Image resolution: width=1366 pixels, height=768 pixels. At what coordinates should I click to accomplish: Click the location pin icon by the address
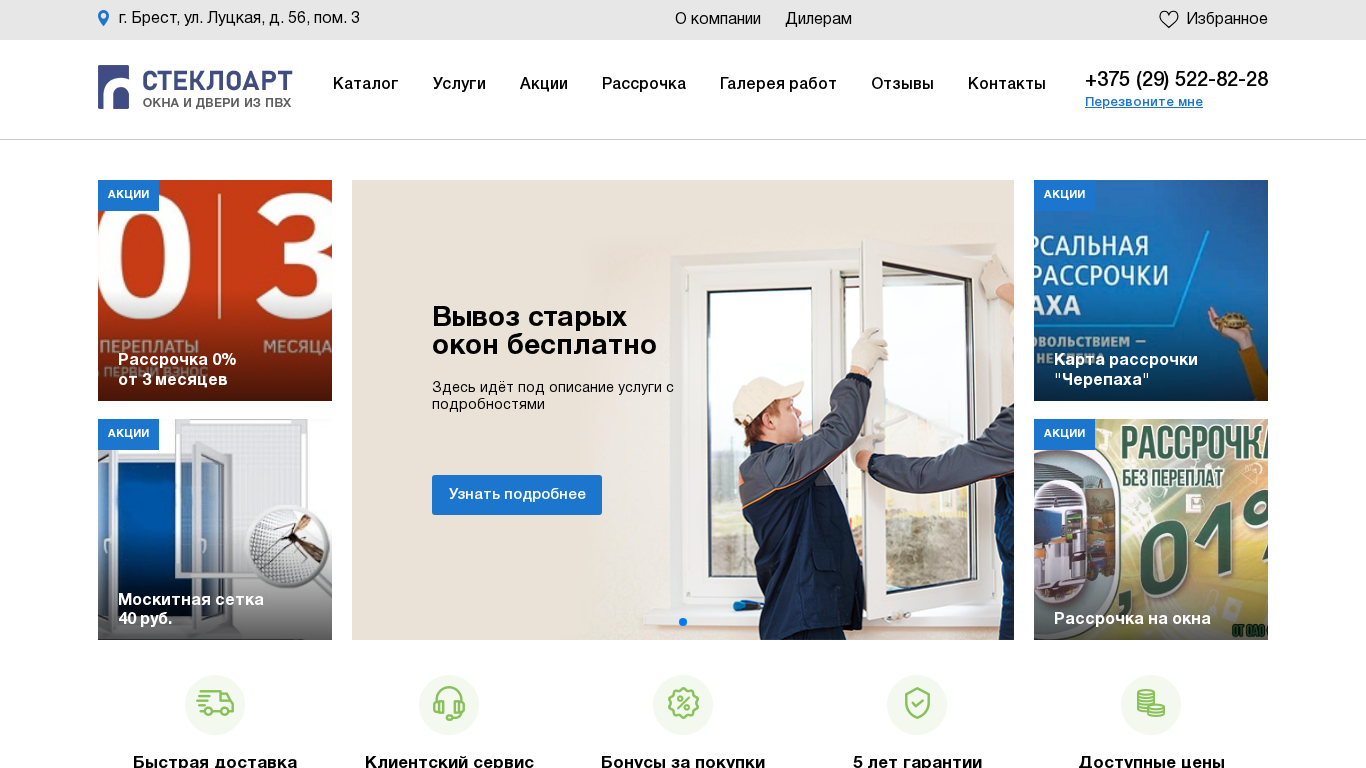click(103, 18)
